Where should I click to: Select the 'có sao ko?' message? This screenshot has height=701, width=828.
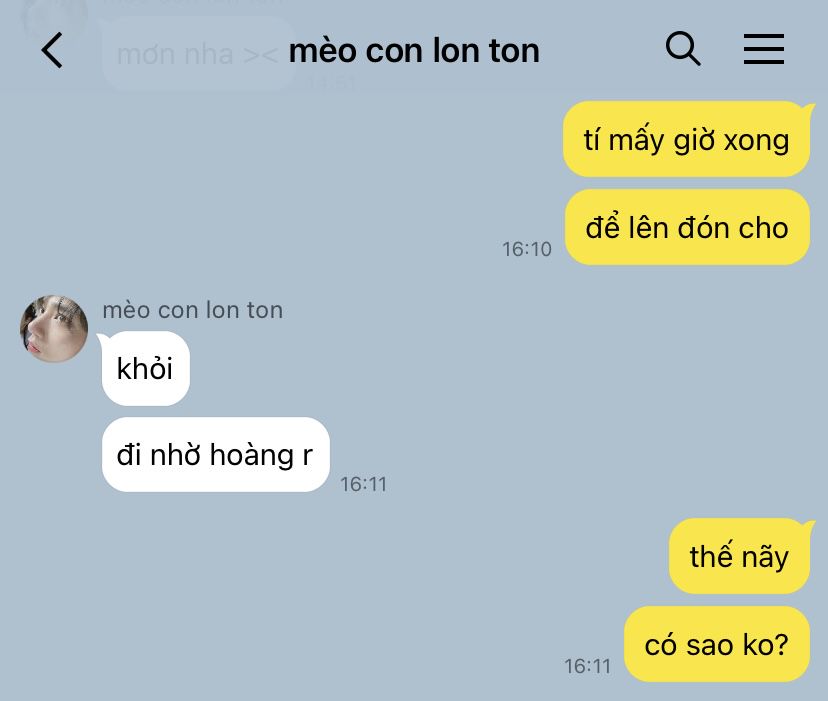717,644
